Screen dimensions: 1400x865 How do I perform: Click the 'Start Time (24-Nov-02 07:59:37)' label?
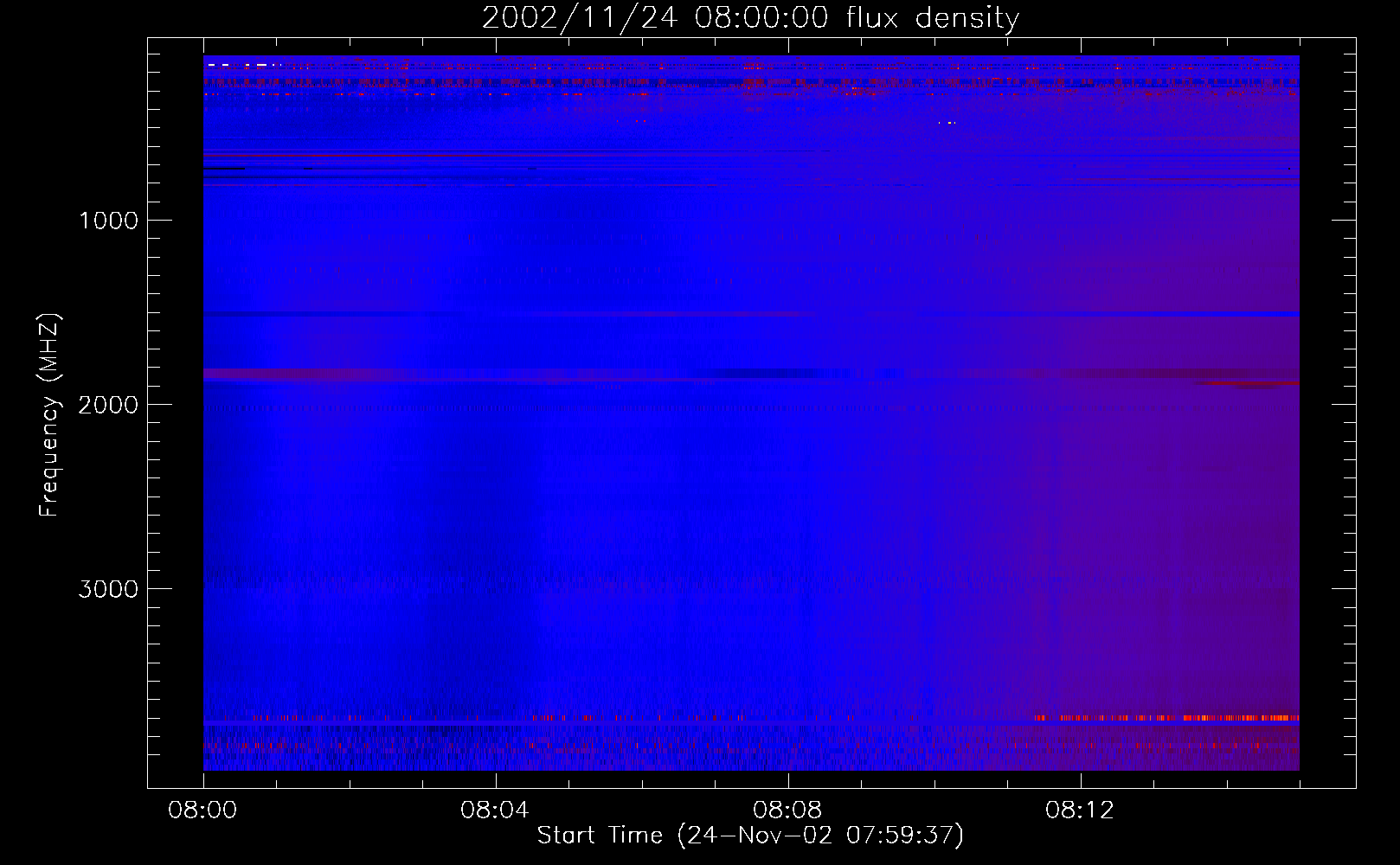pyautogui.click(x=750, y=836)
